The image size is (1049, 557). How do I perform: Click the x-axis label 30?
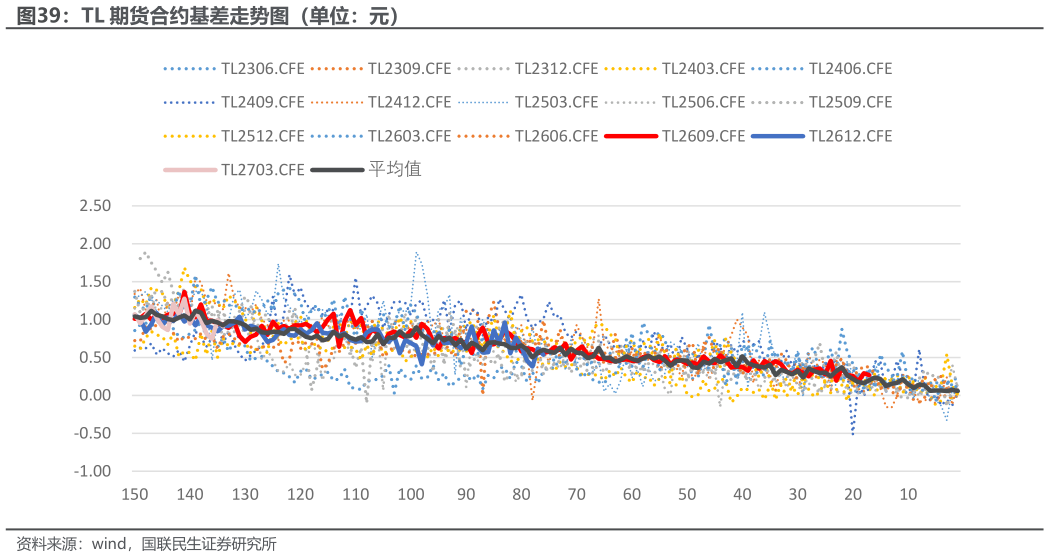pyautogui.click(x=797, y=495)
